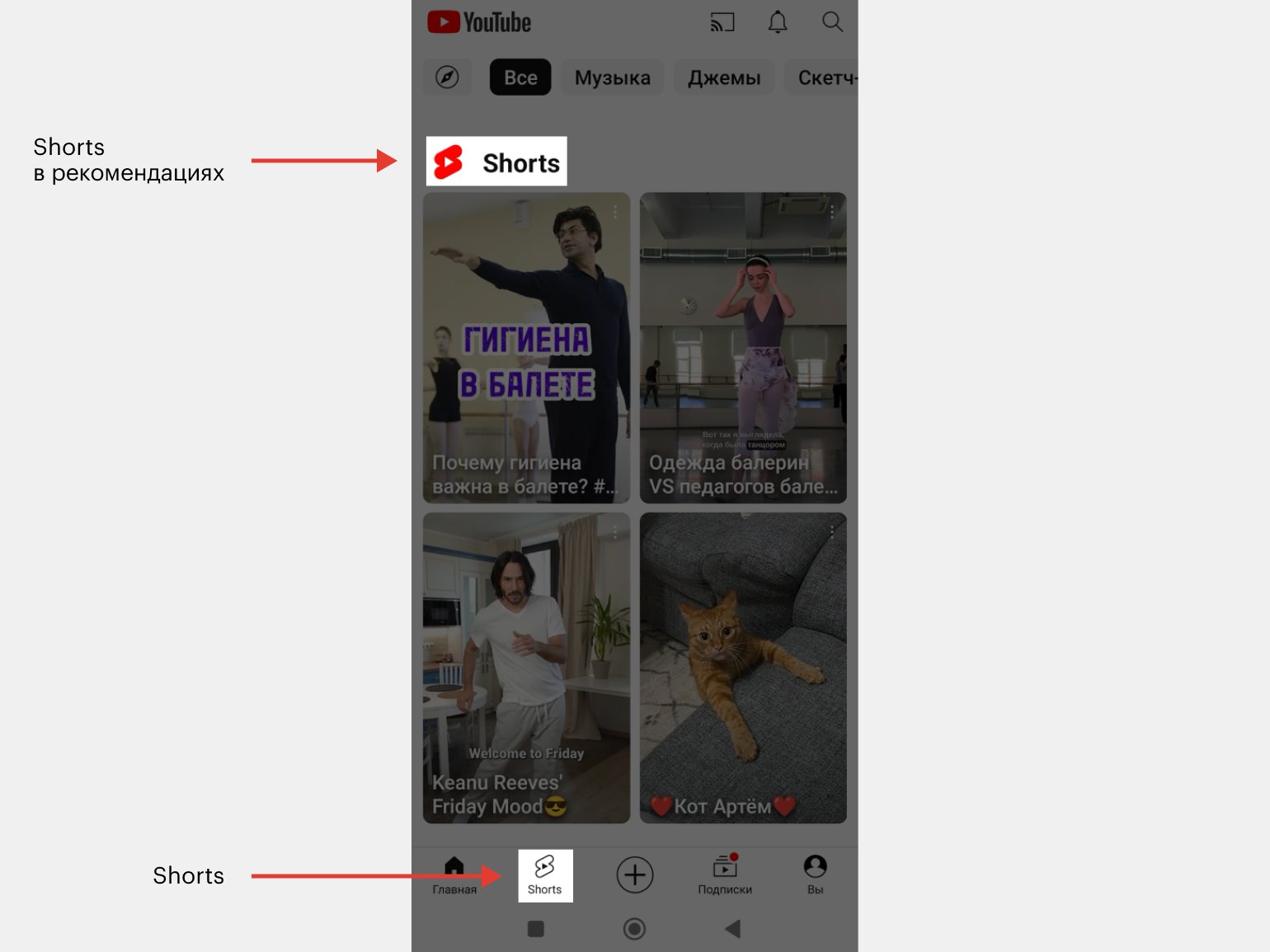Open the Shorts tab in bottom navigation
The width and height of the screenshot is (1270, 952).
point(545,875)
